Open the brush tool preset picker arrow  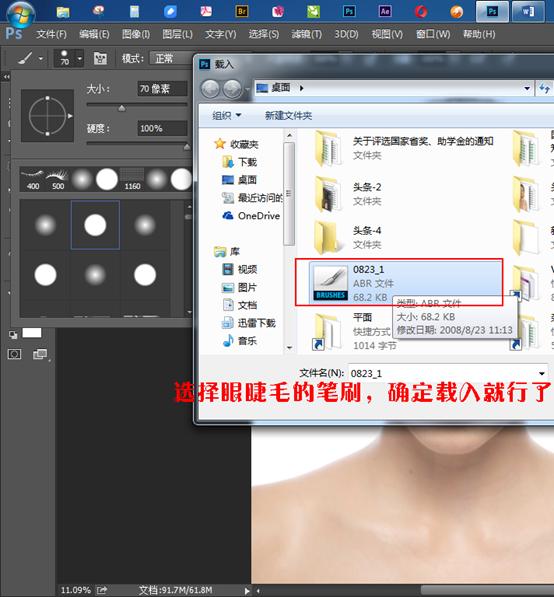pyautogui.click(x=40, y=59)
